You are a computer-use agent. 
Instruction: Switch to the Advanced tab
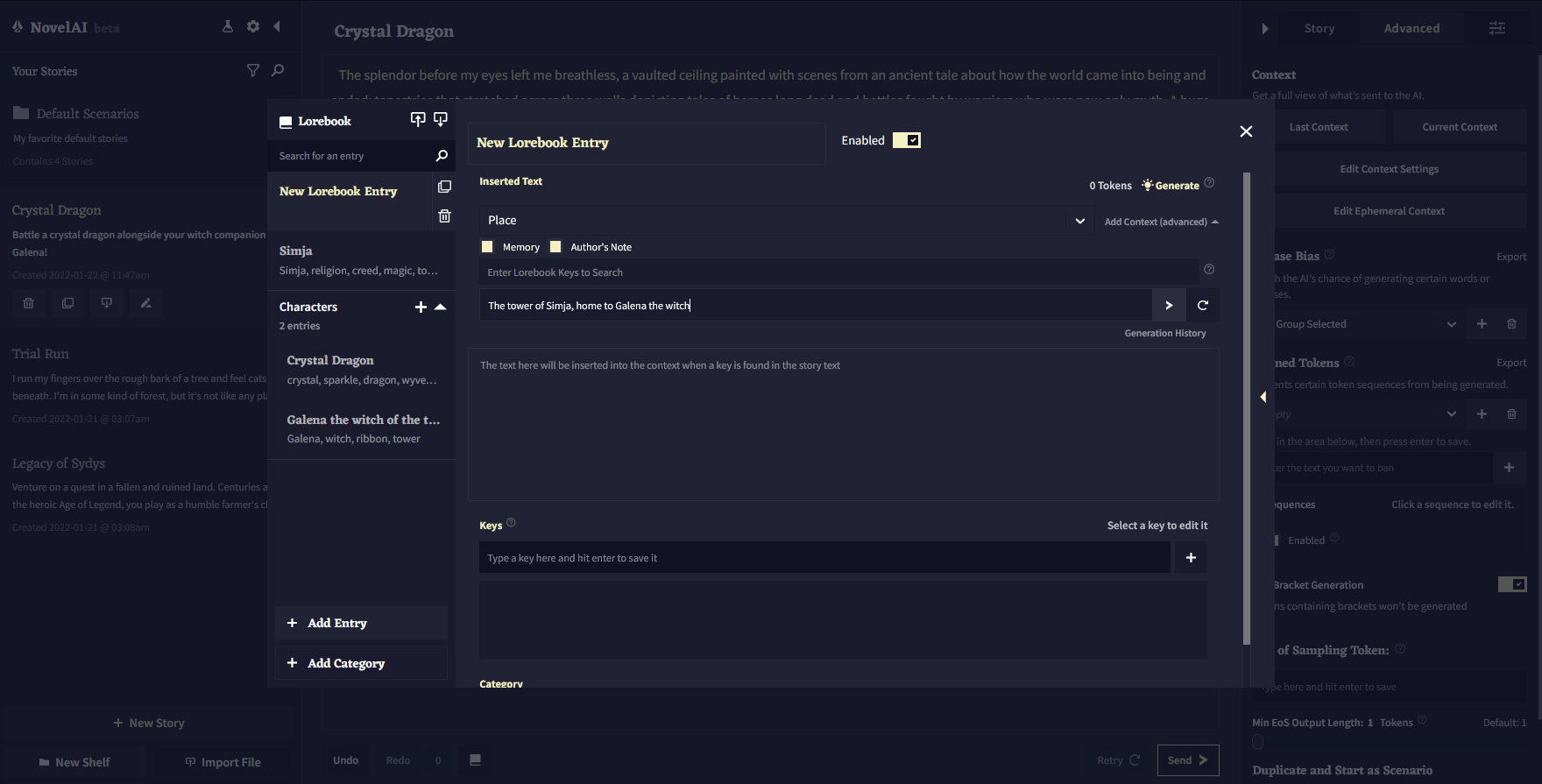point(1411,28)
